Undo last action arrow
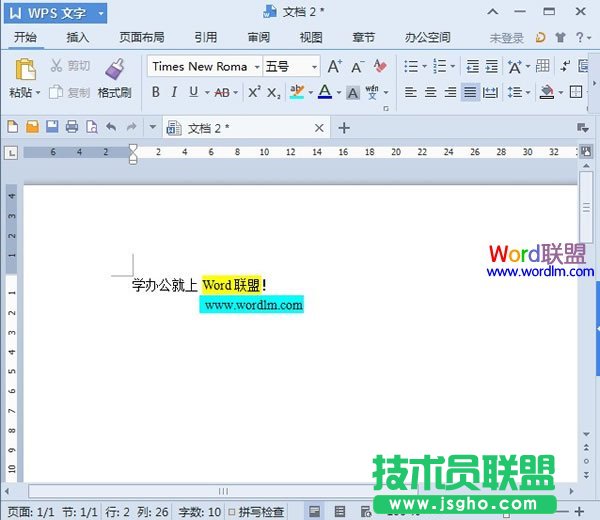This screenshot has width=600, height=520. click(111, 127)
